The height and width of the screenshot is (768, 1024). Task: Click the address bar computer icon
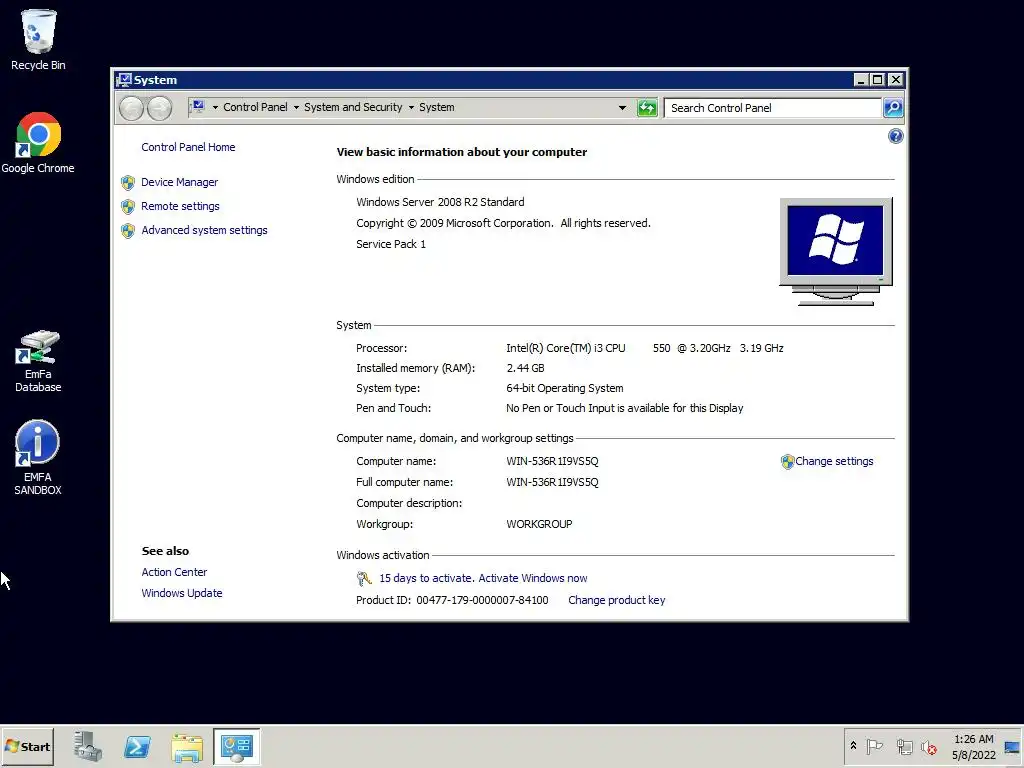[x=198, y=106]
